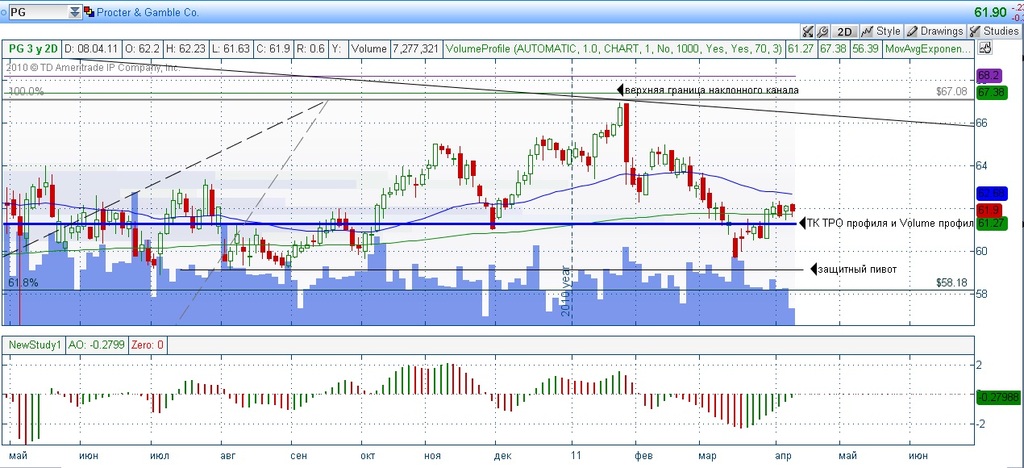The height and width of the screenshot is (468, 1024).
Task: Click the Drawings pencil icon
Action: click(912, 31)
